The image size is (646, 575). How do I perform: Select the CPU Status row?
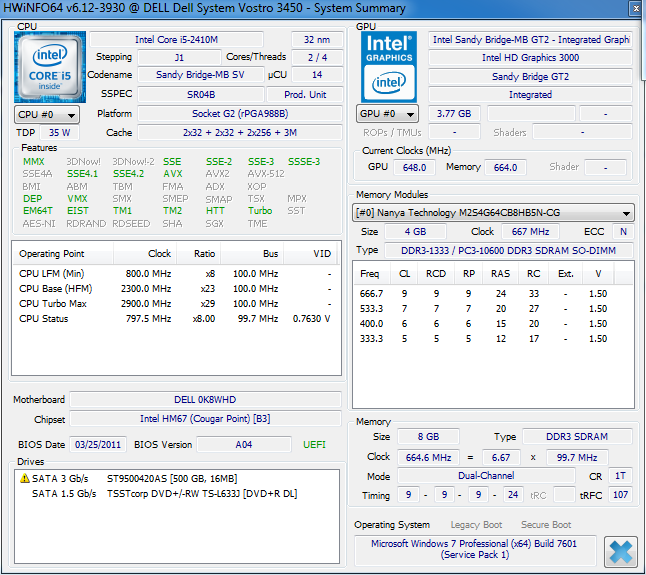click(x=176, y=318)
